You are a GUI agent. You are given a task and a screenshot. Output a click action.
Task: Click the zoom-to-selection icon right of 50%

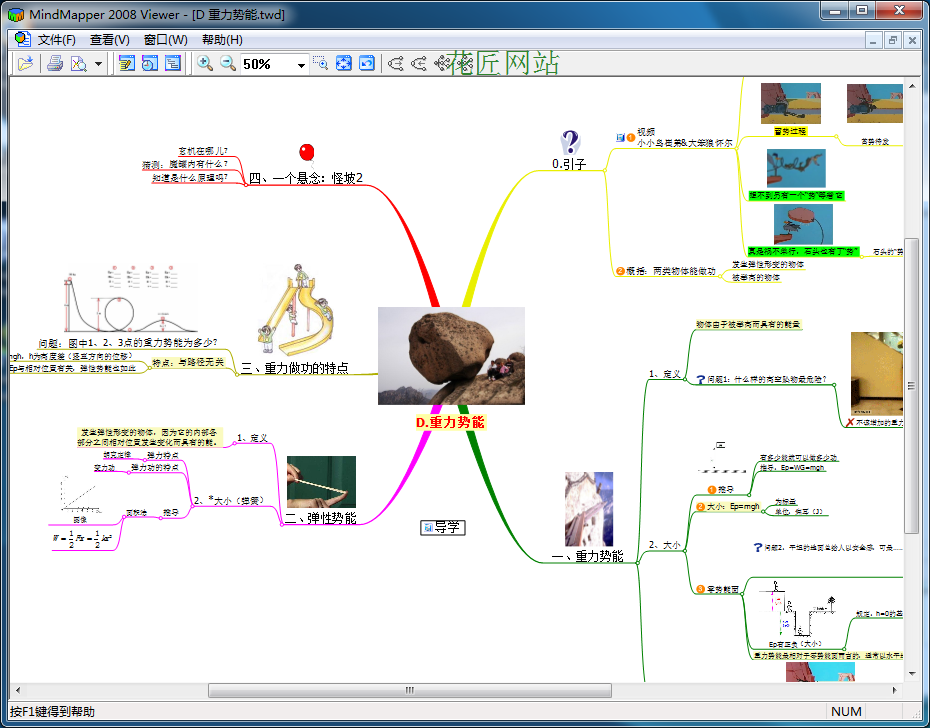pyautogui.click(x=321, y=64)
